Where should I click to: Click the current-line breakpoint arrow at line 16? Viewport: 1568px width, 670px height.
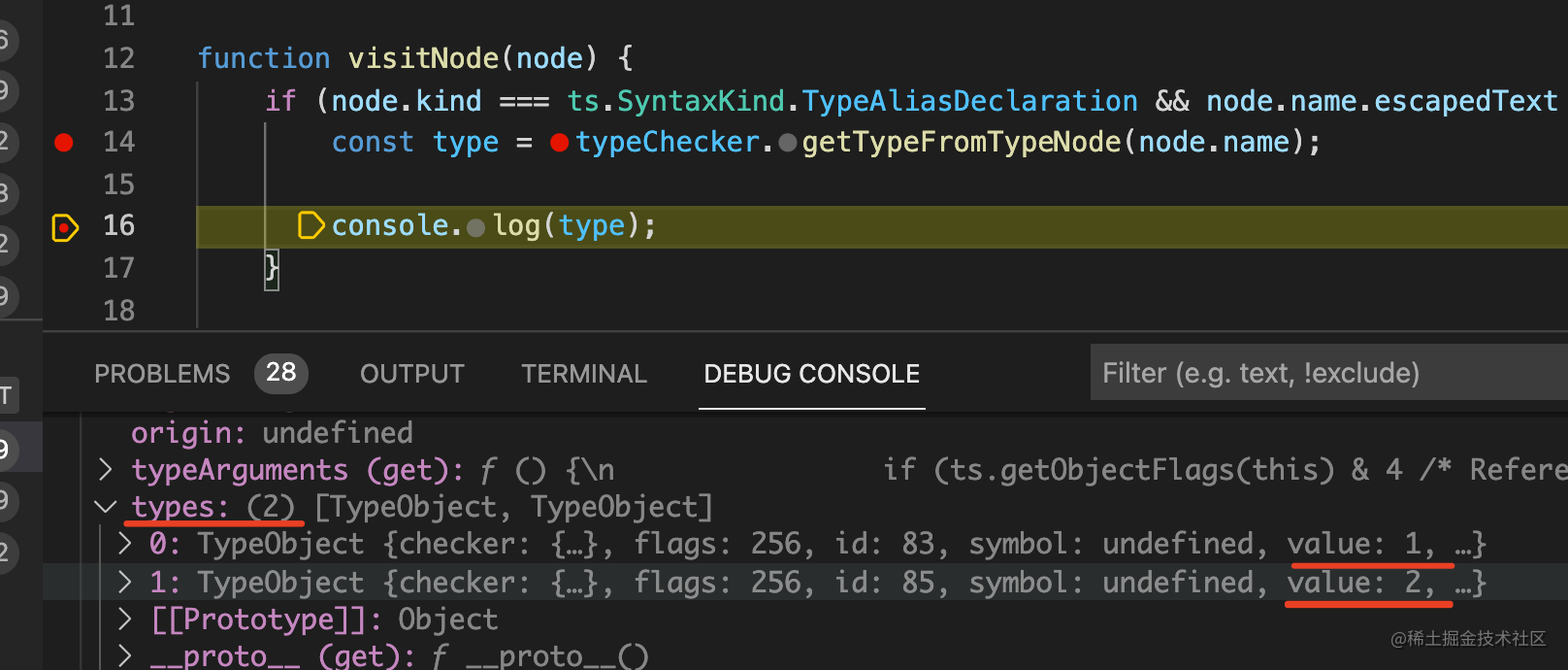pyautogui.click(x=64, y=227)
